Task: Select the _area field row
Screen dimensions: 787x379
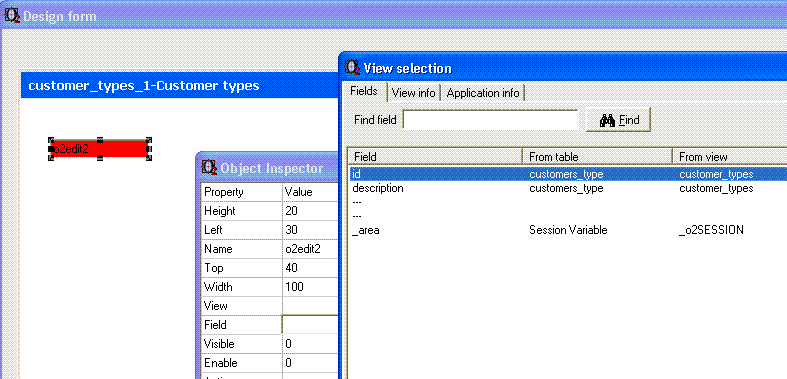Action: click(x=568, y=230)
